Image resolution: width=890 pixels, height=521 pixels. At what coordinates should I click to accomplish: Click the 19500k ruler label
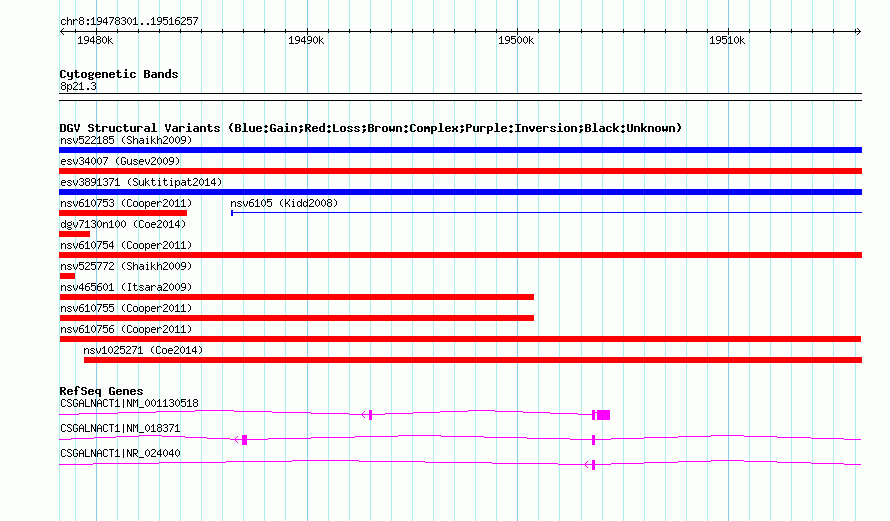click(516, 40)
